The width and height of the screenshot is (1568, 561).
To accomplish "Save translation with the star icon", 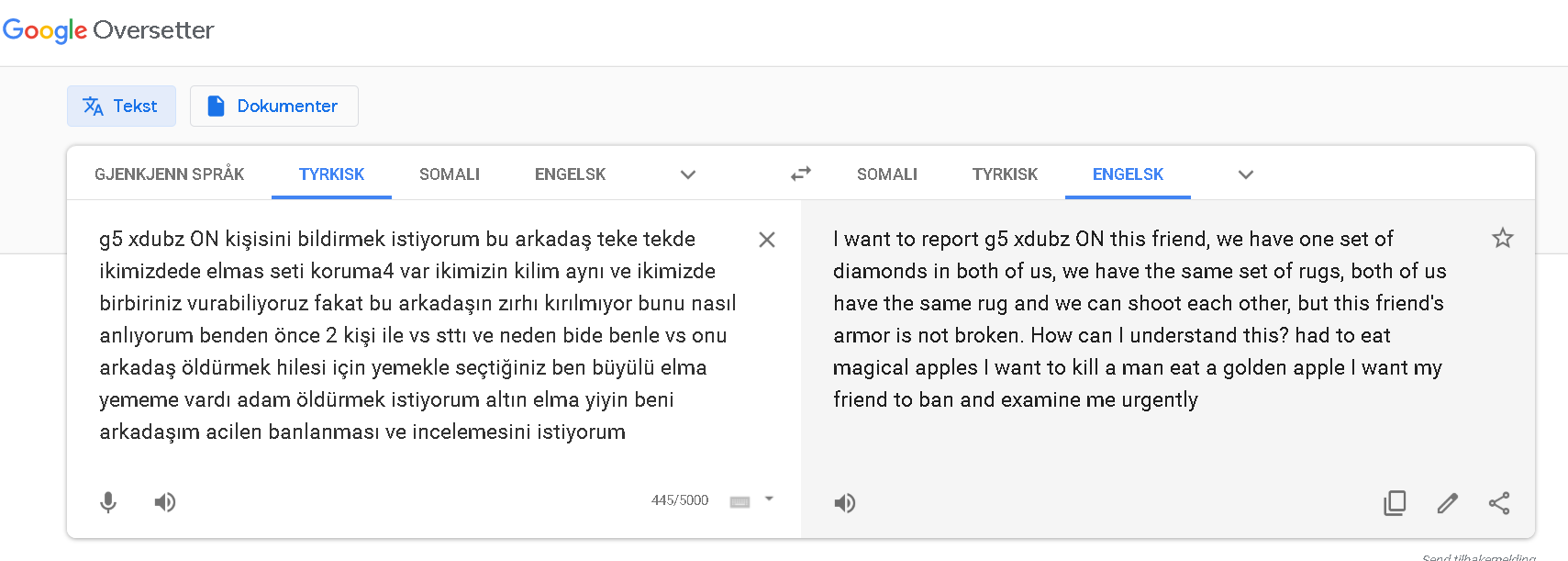I will click(x=1503, y=239).
